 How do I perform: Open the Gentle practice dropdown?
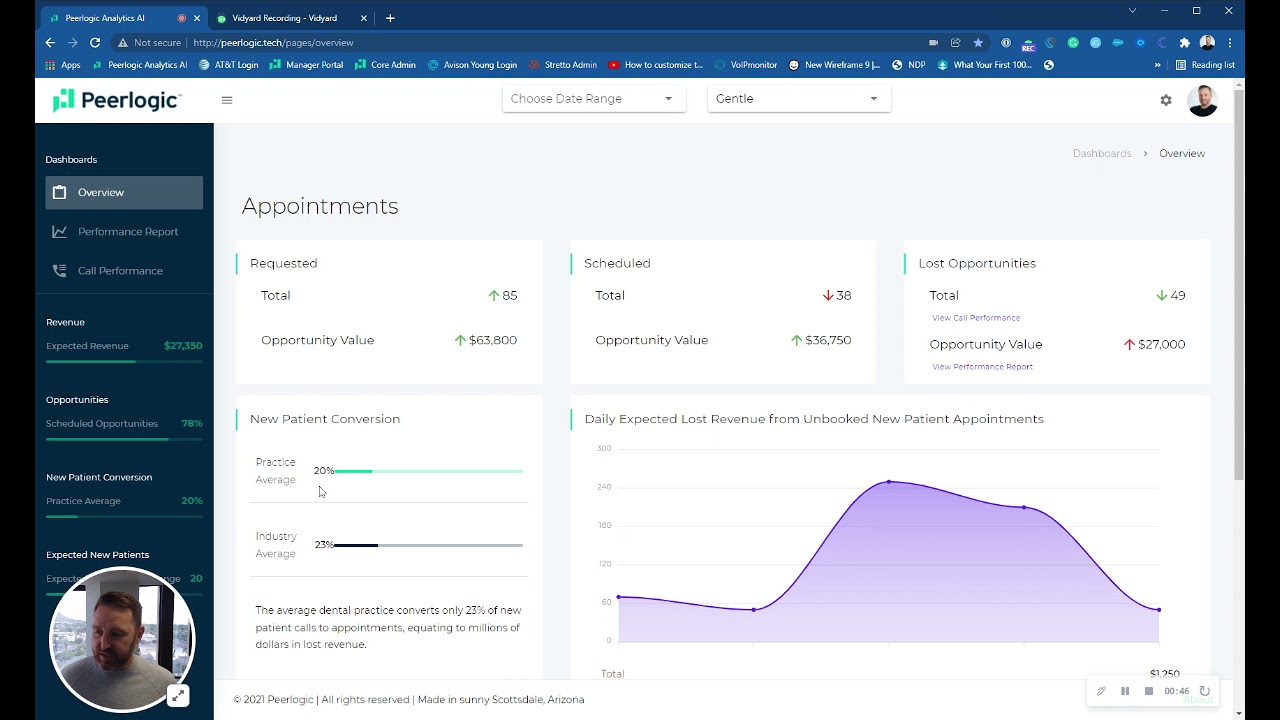(799, 98)
